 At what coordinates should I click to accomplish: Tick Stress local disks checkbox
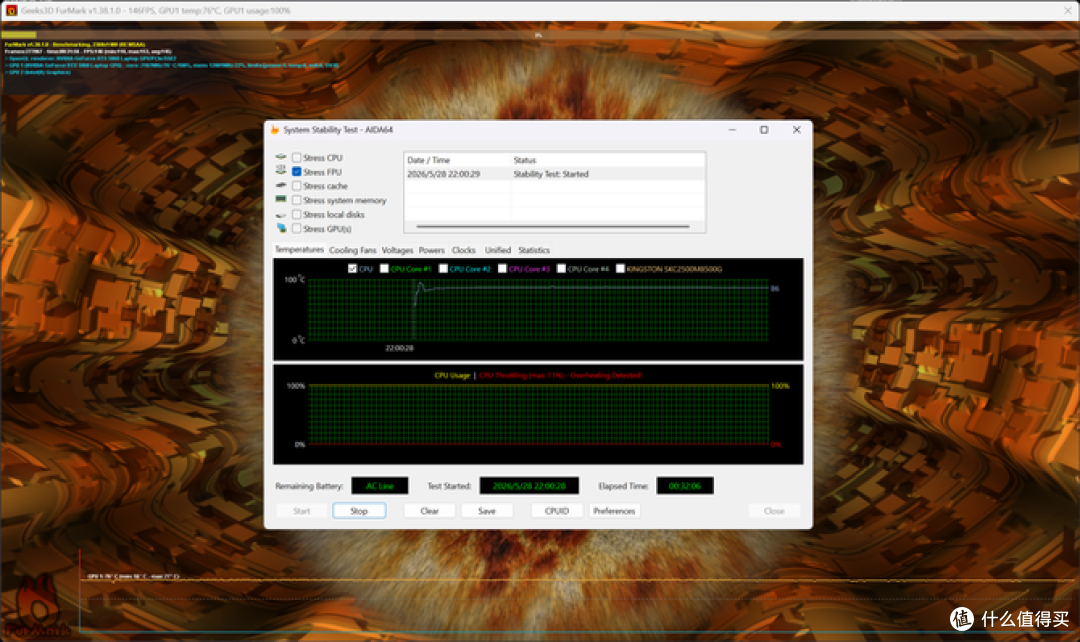point(296,214)
